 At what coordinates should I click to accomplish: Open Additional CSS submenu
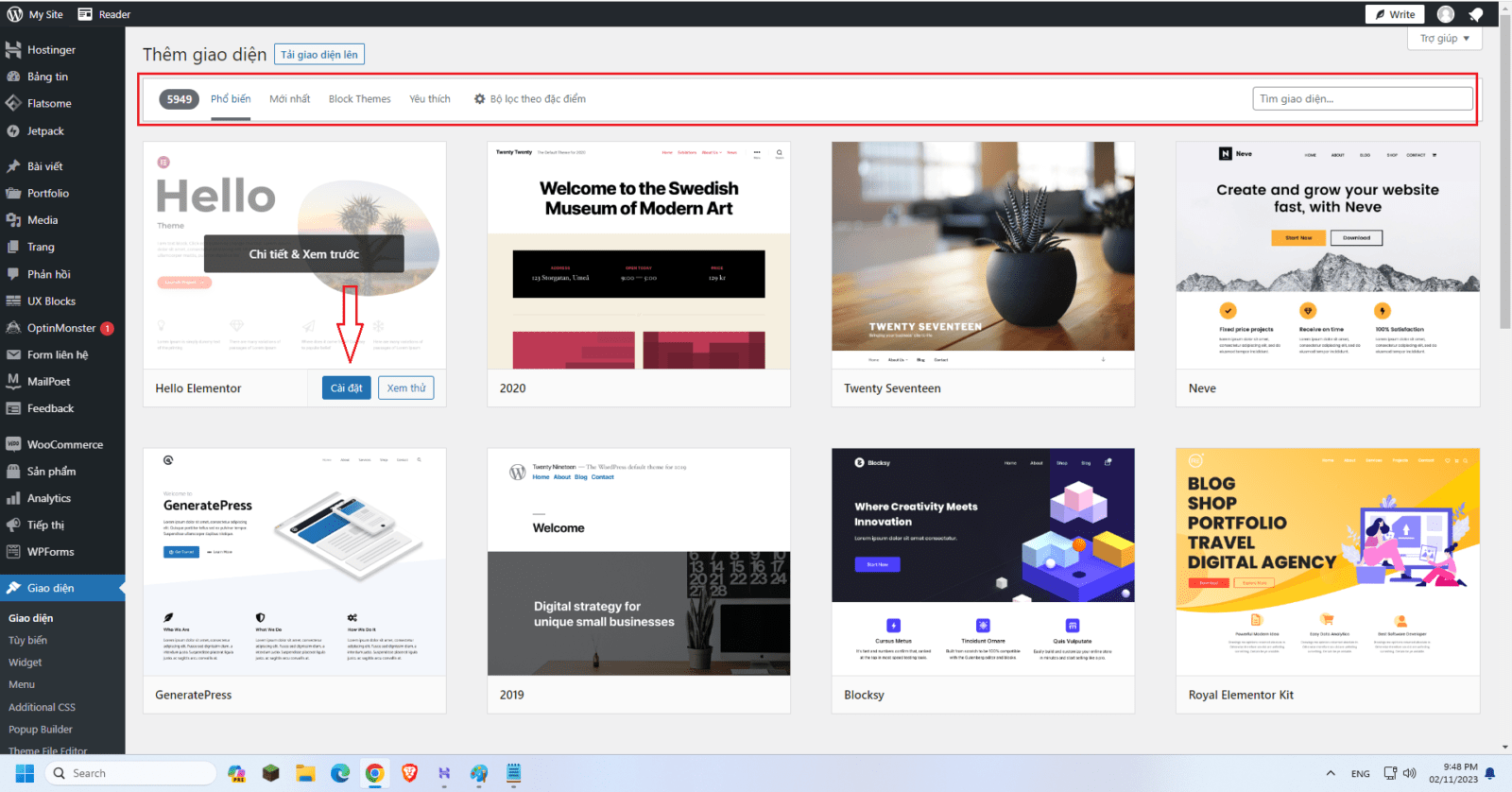43,708
